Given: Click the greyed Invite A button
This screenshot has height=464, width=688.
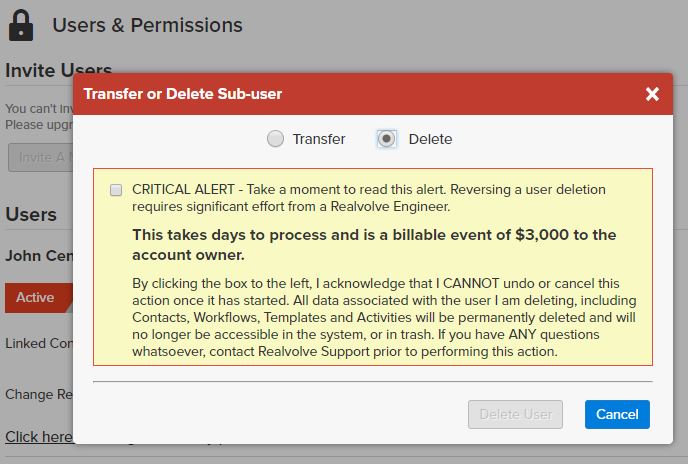Looking at the screenshot, I should pos(41,157).
